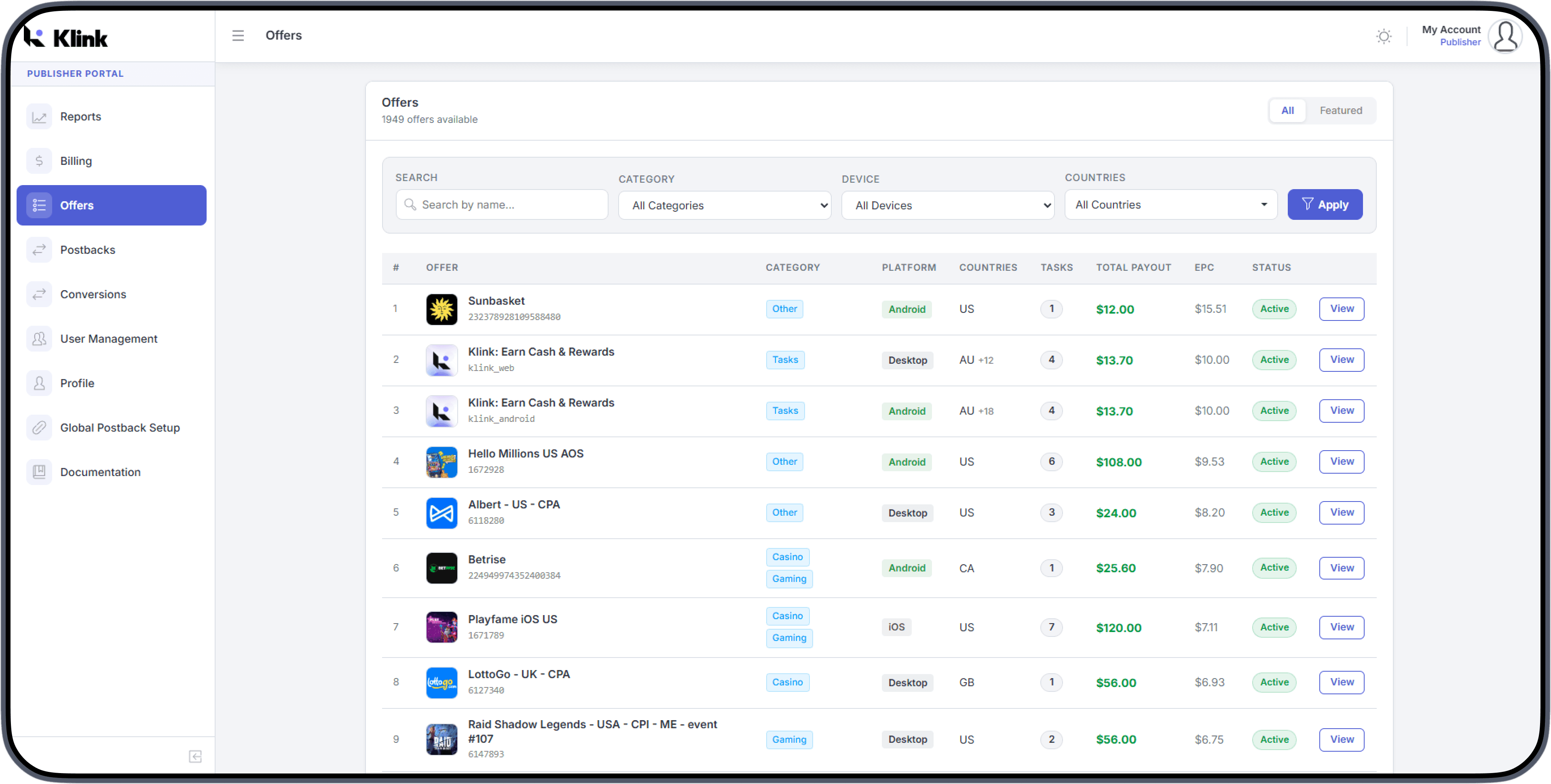The width and height of the screenshot is (1551, 784).
Task: Open Reports from sidebar chart icon
Action: pos(39,117)
